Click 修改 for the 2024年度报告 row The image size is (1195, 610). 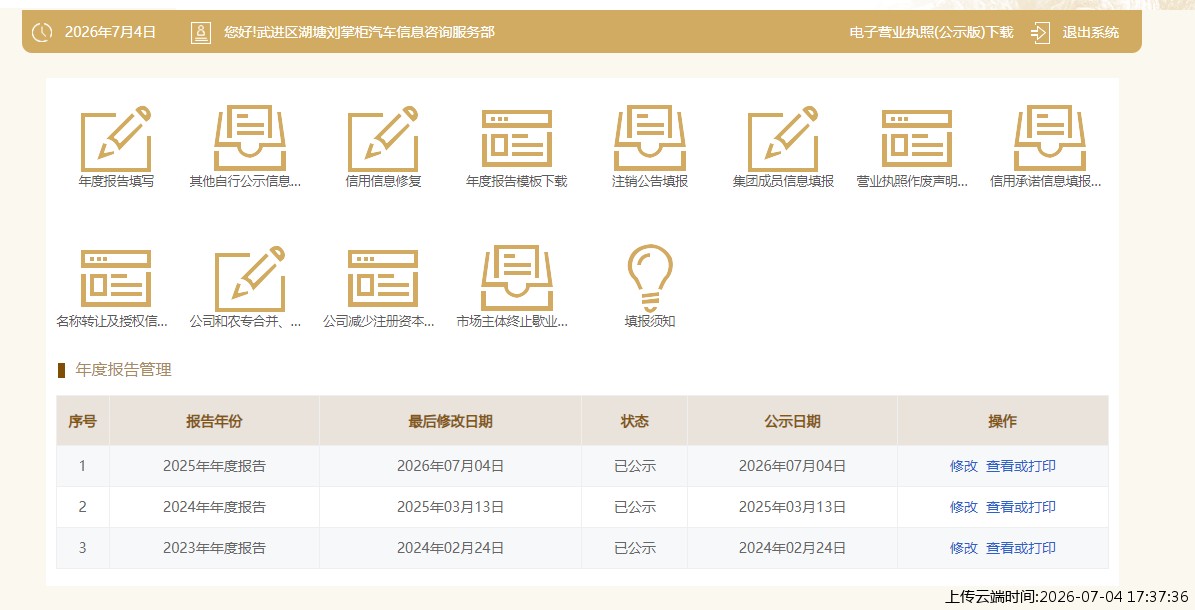point(963,507)
